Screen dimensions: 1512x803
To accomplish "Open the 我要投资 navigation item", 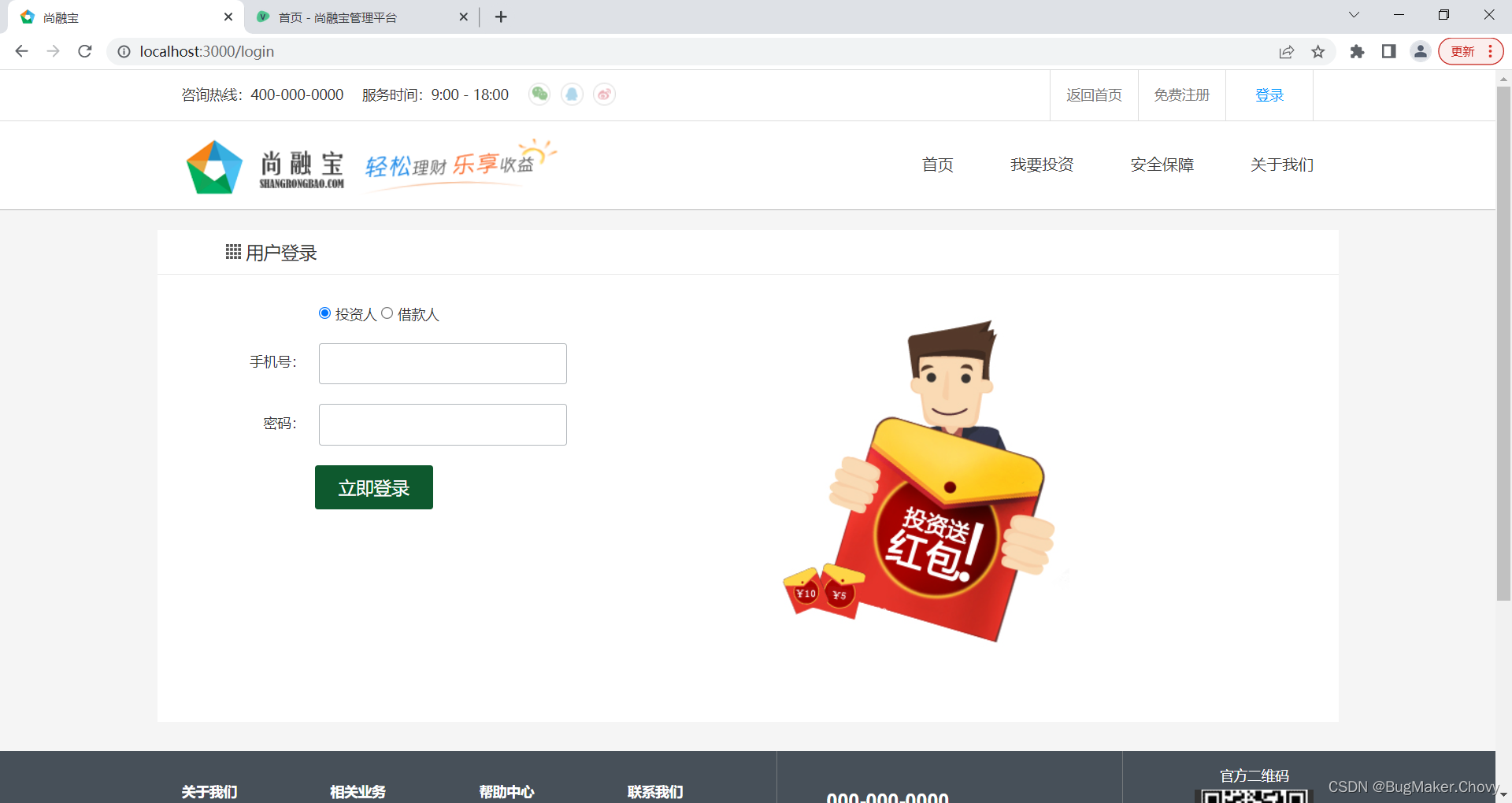I will pos(1041,165).
